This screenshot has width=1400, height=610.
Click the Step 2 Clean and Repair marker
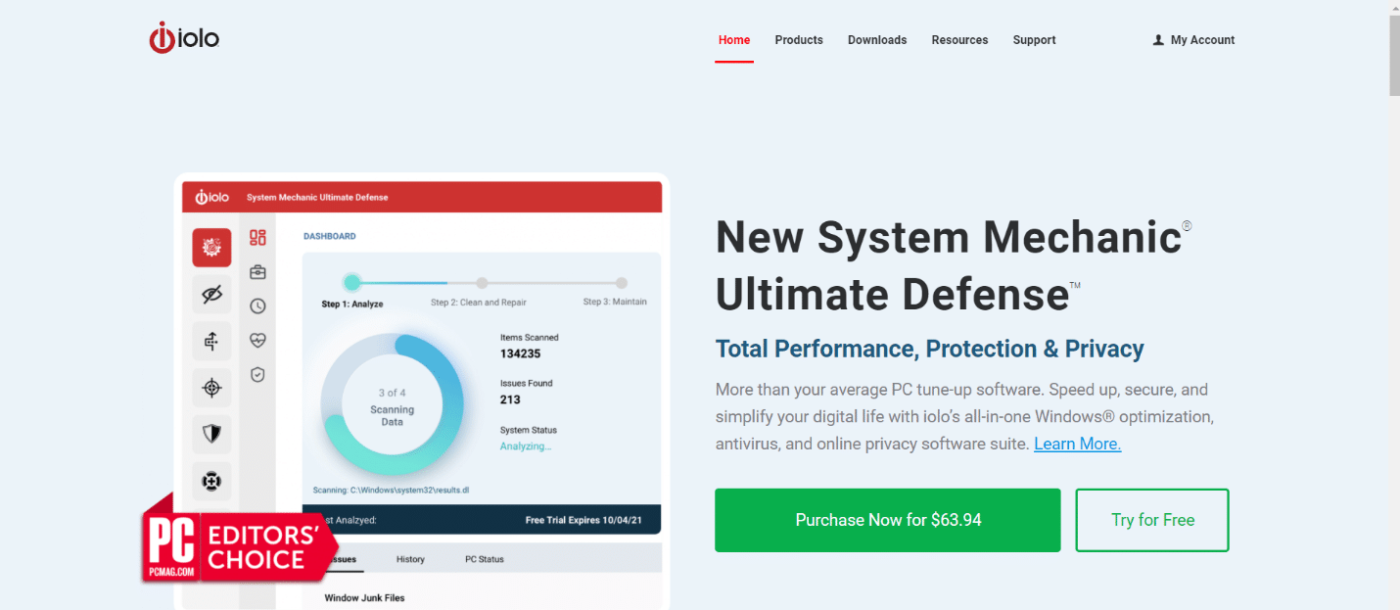482,283
